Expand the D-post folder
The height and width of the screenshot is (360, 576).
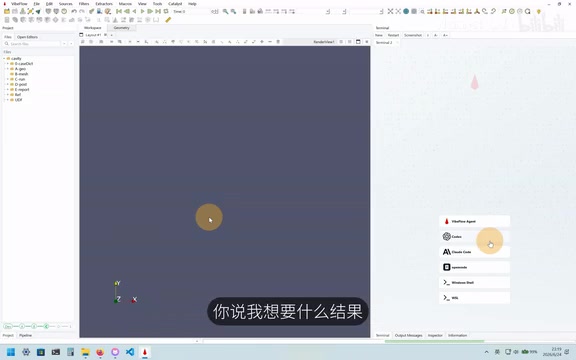tap(7, 84)
